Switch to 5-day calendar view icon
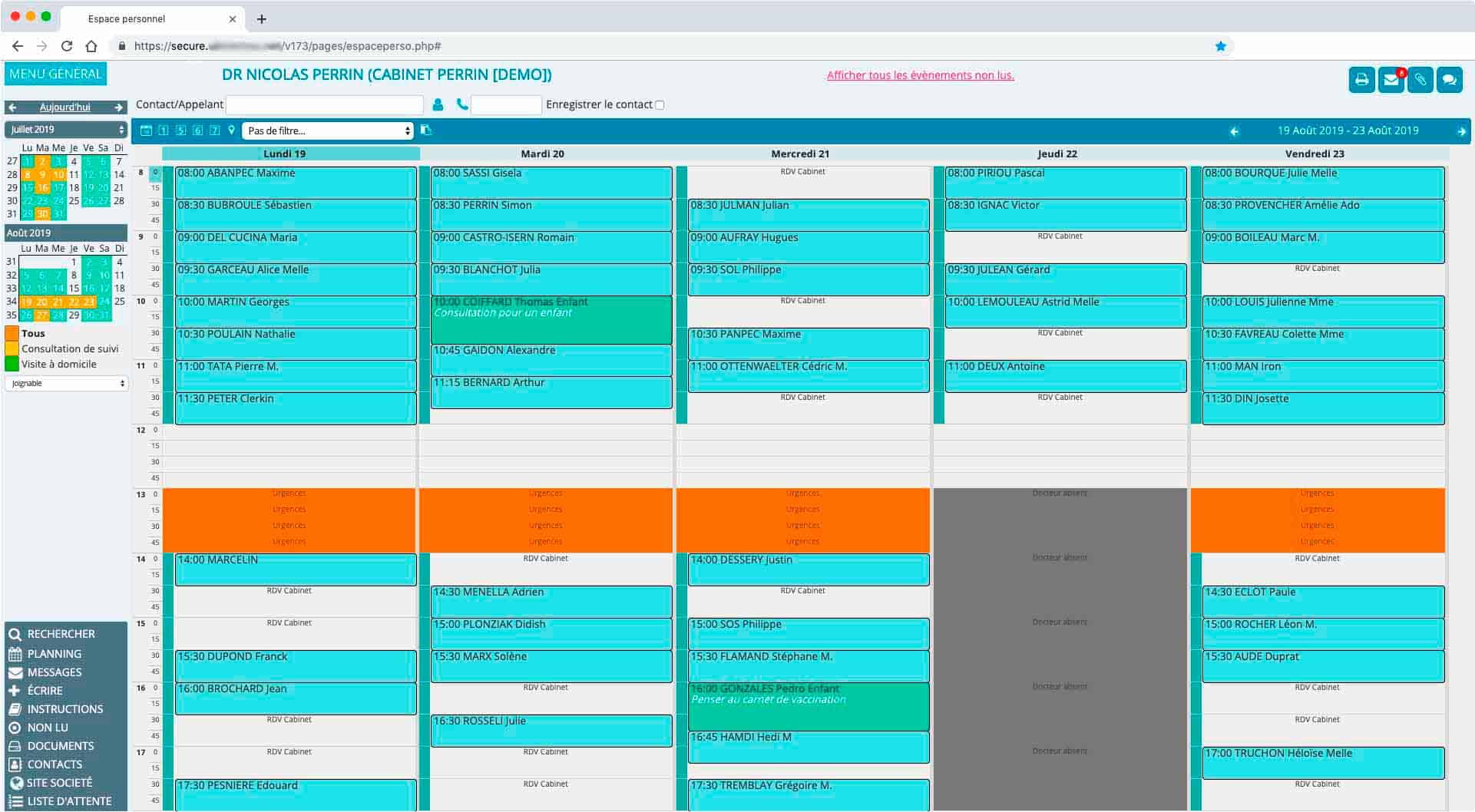1475x812 pixels. coord(180,130)
